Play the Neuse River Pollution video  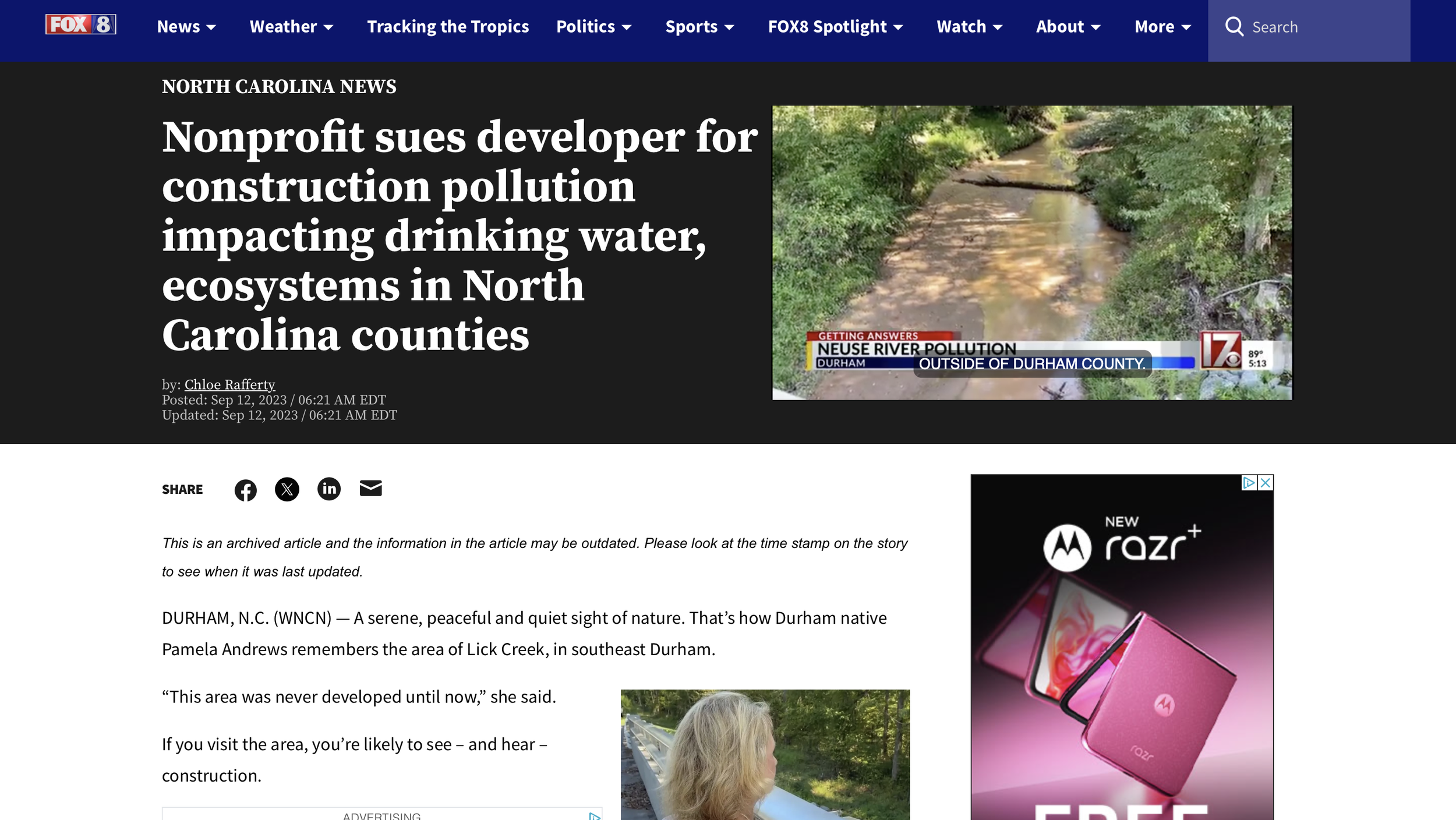click(x=1031, y=252)
